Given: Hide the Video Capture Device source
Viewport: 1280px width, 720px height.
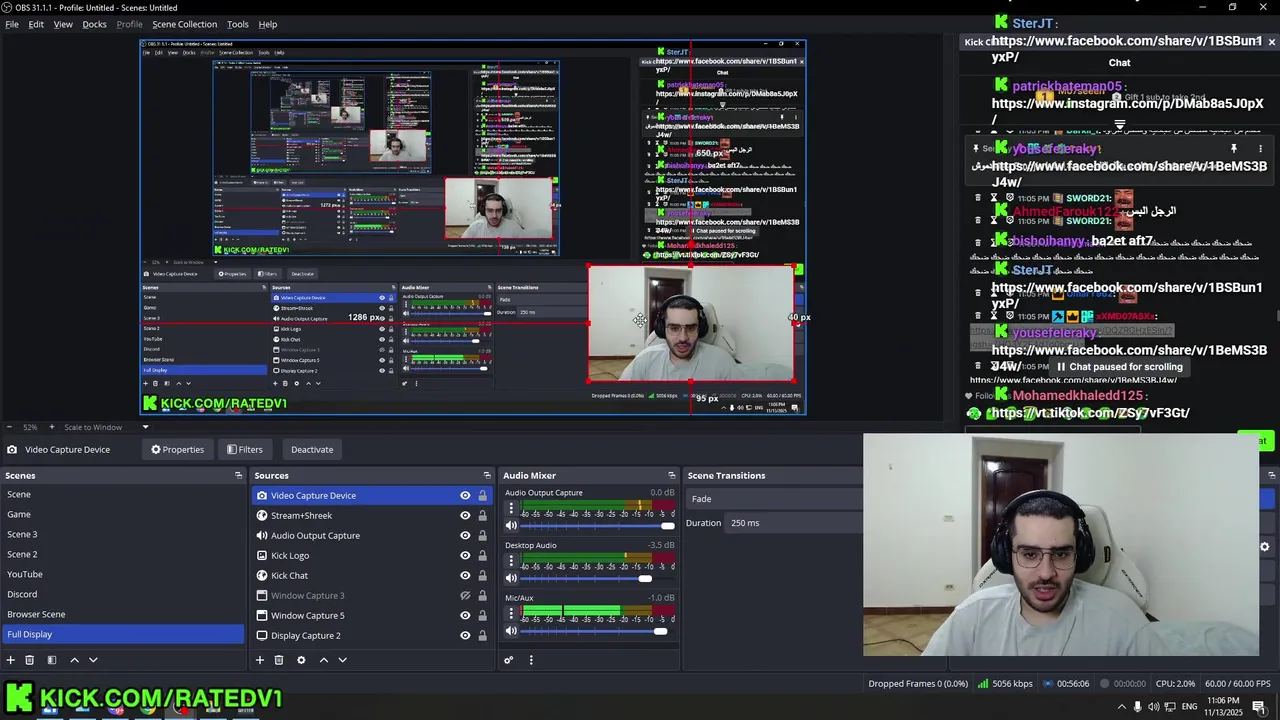Looking at the screenshot, I should point(465,496).
